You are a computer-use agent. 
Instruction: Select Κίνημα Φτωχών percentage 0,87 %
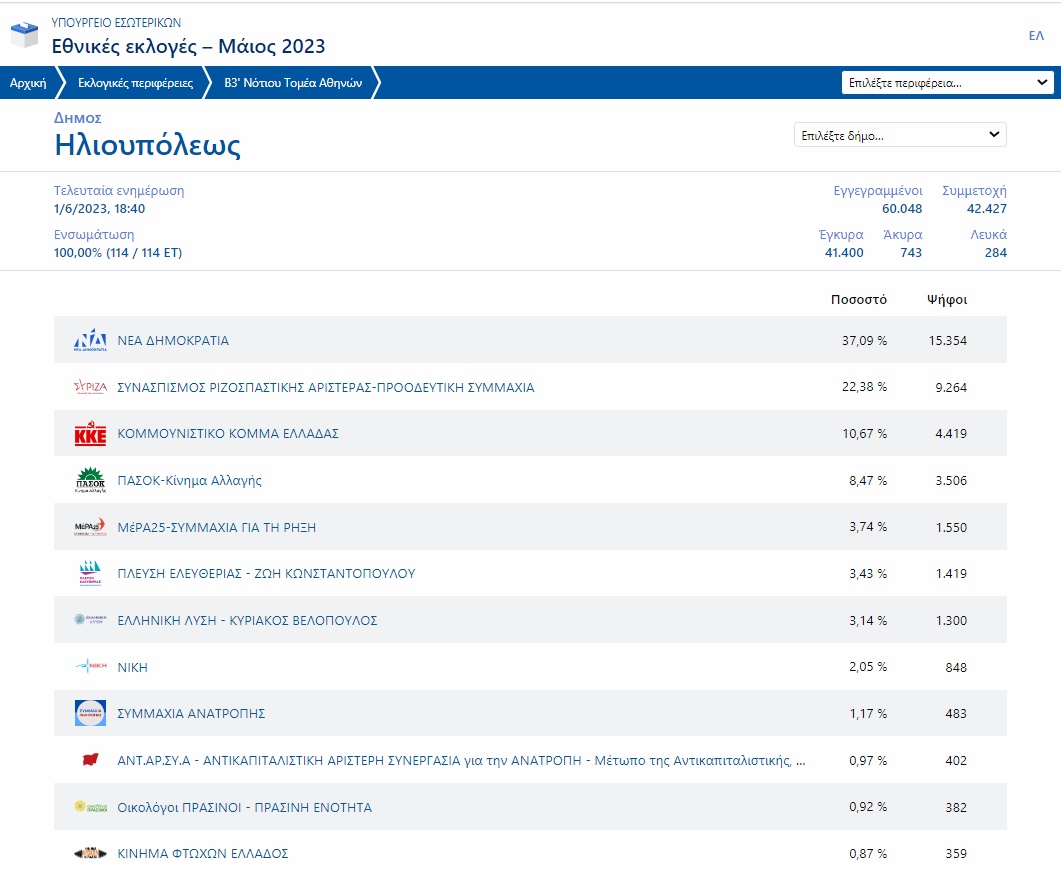tap(867, 854)
